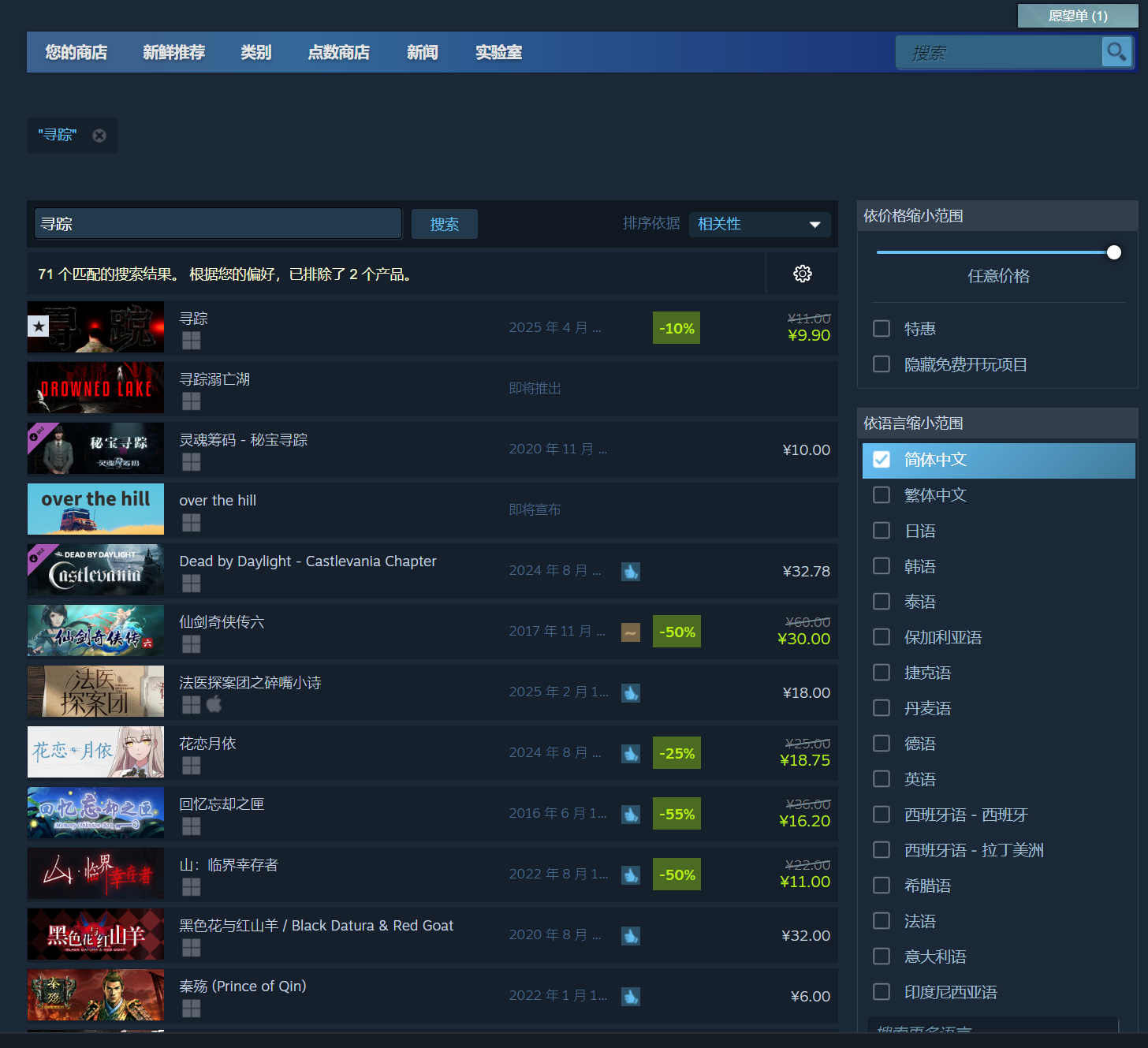Check the 日语 language filter

point(881,530)
